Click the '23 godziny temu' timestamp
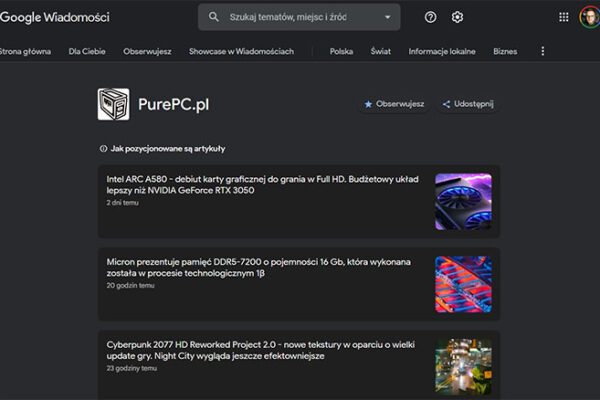Viewport: 600px width, 400px height. click(x=132, y=368)
